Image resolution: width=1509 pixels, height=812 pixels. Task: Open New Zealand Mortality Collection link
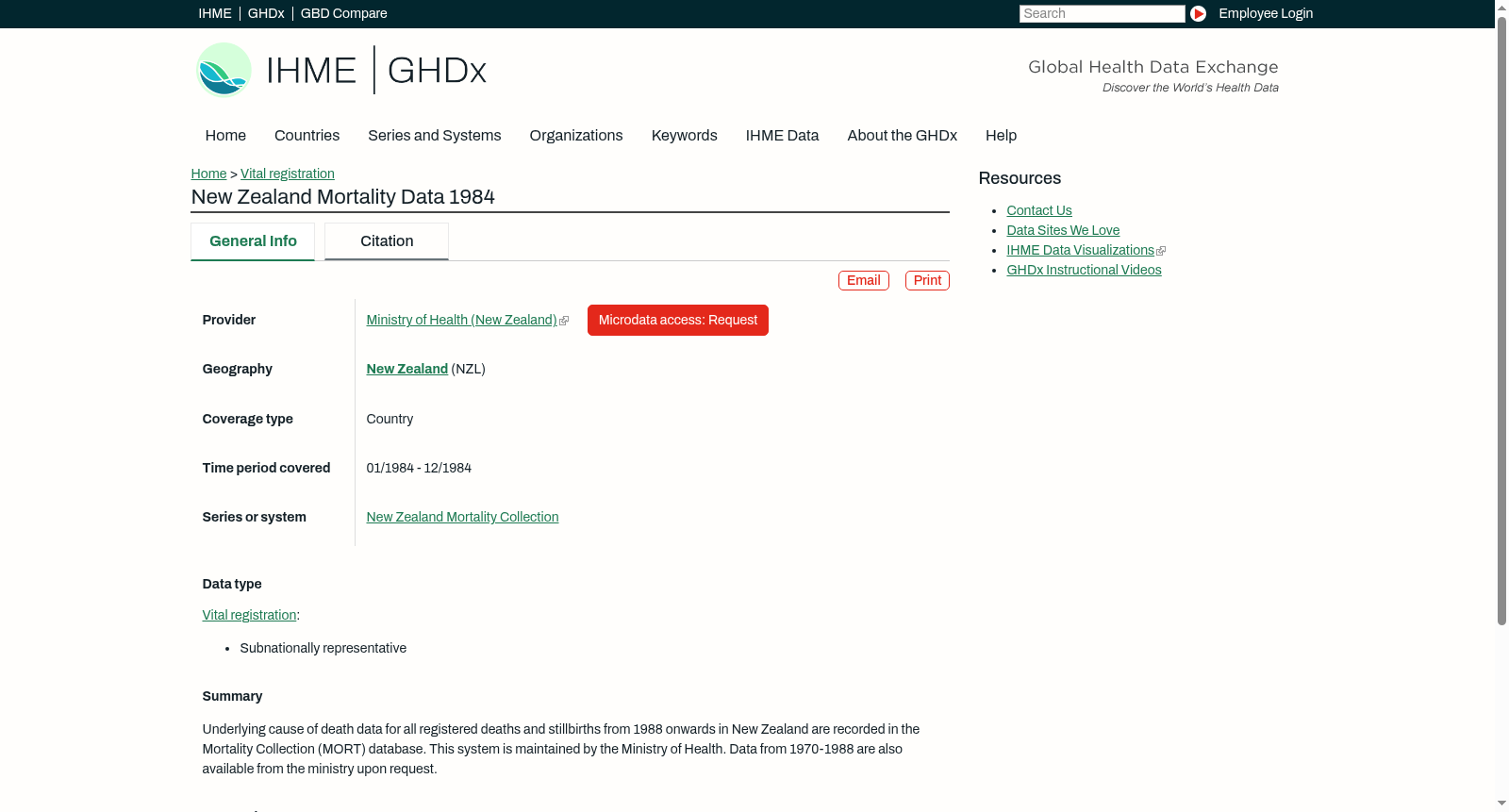pyautogui.click(x=462, y=517)
